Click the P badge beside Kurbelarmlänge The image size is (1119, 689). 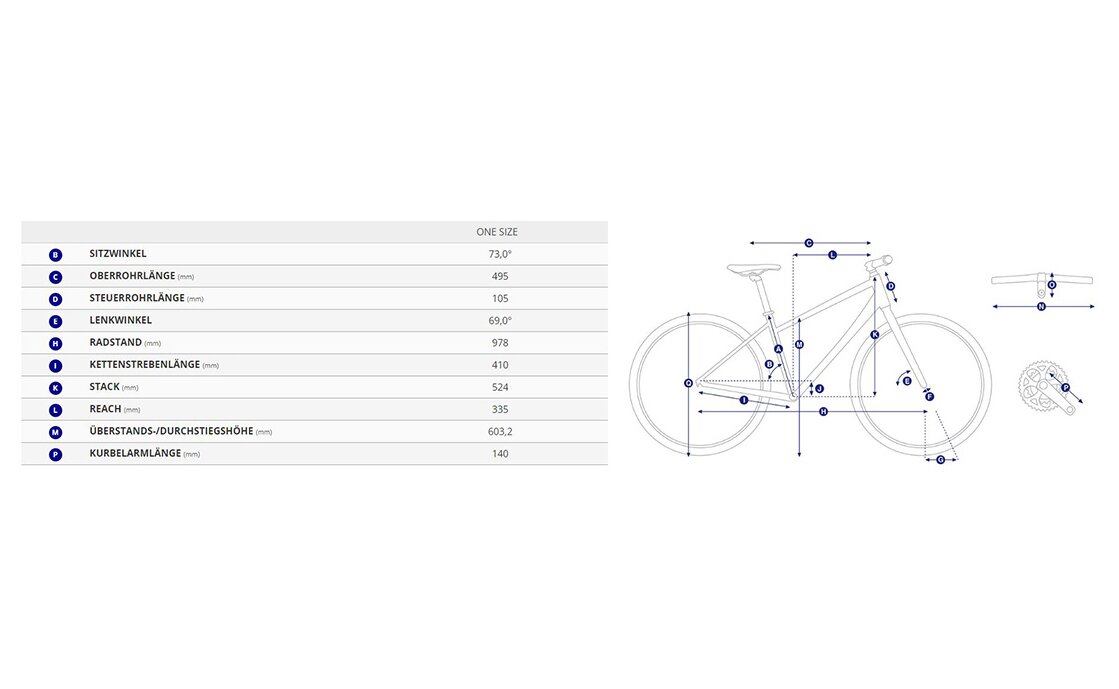(x=55, y=454)
